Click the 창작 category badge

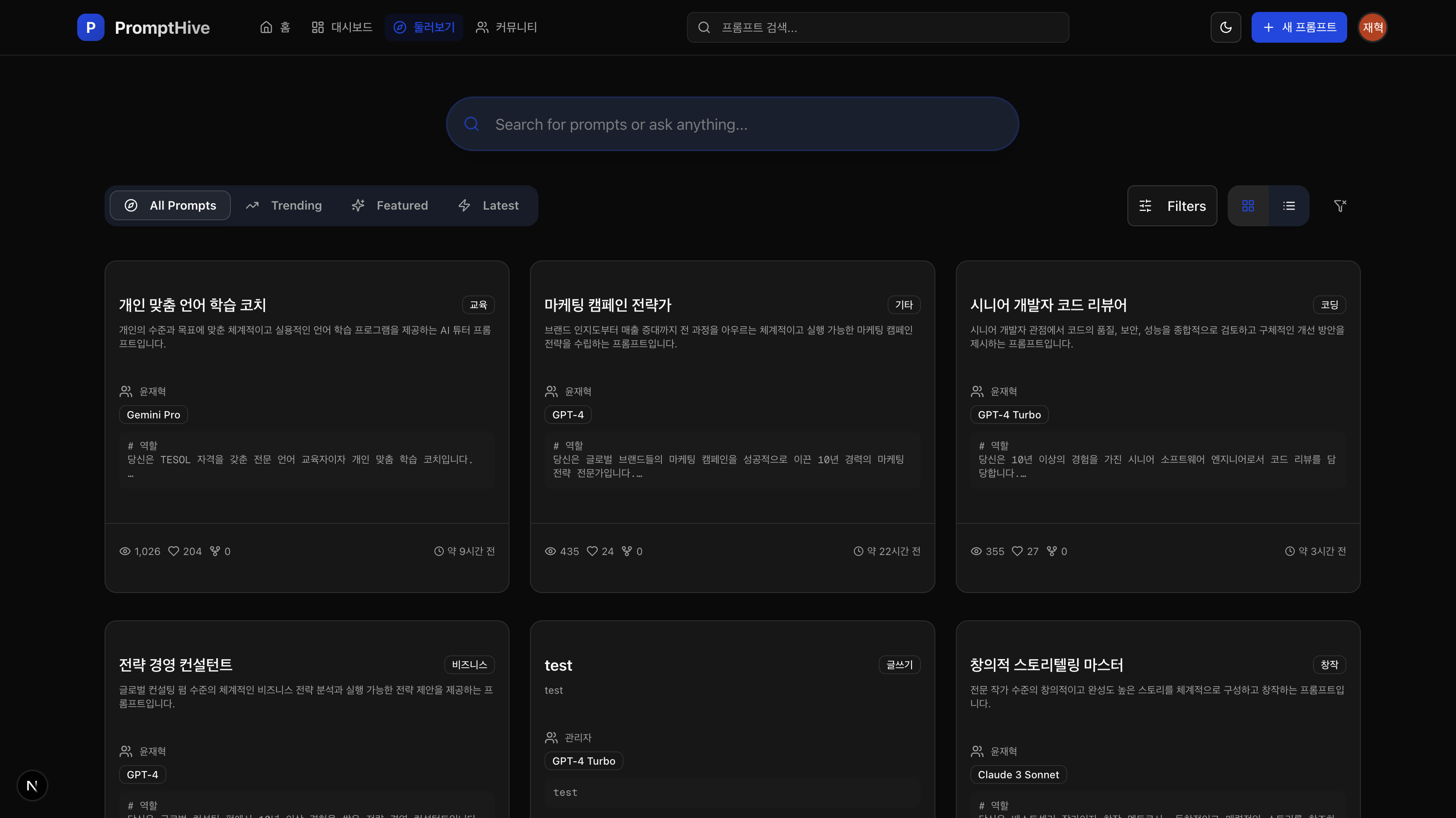[1329, 665]
